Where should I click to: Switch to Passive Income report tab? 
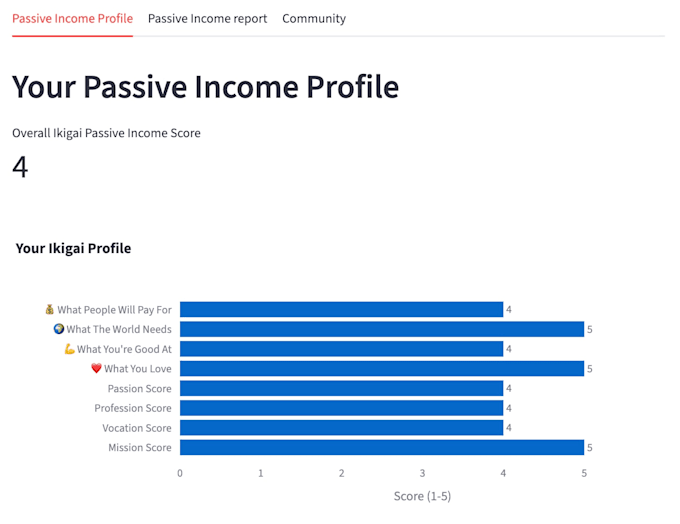207,19
